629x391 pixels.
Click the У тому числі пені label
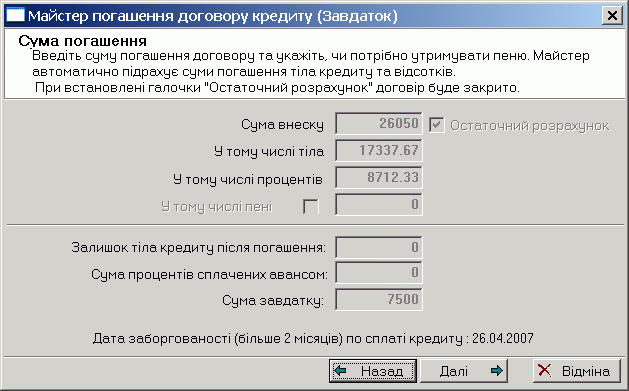point(217,207)
